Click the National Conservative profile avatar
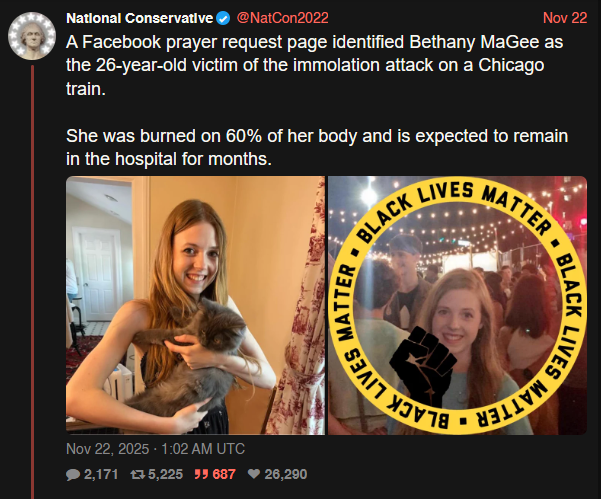Image resolution: width=601 pixels, height=499 pixels. pyautogui.click(x=32, y=35)
